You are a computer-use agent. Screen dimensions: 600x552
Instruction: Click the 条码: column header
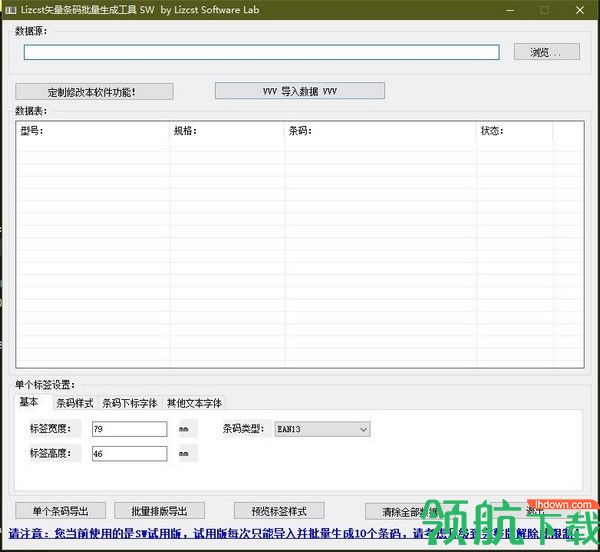(381, 131)
